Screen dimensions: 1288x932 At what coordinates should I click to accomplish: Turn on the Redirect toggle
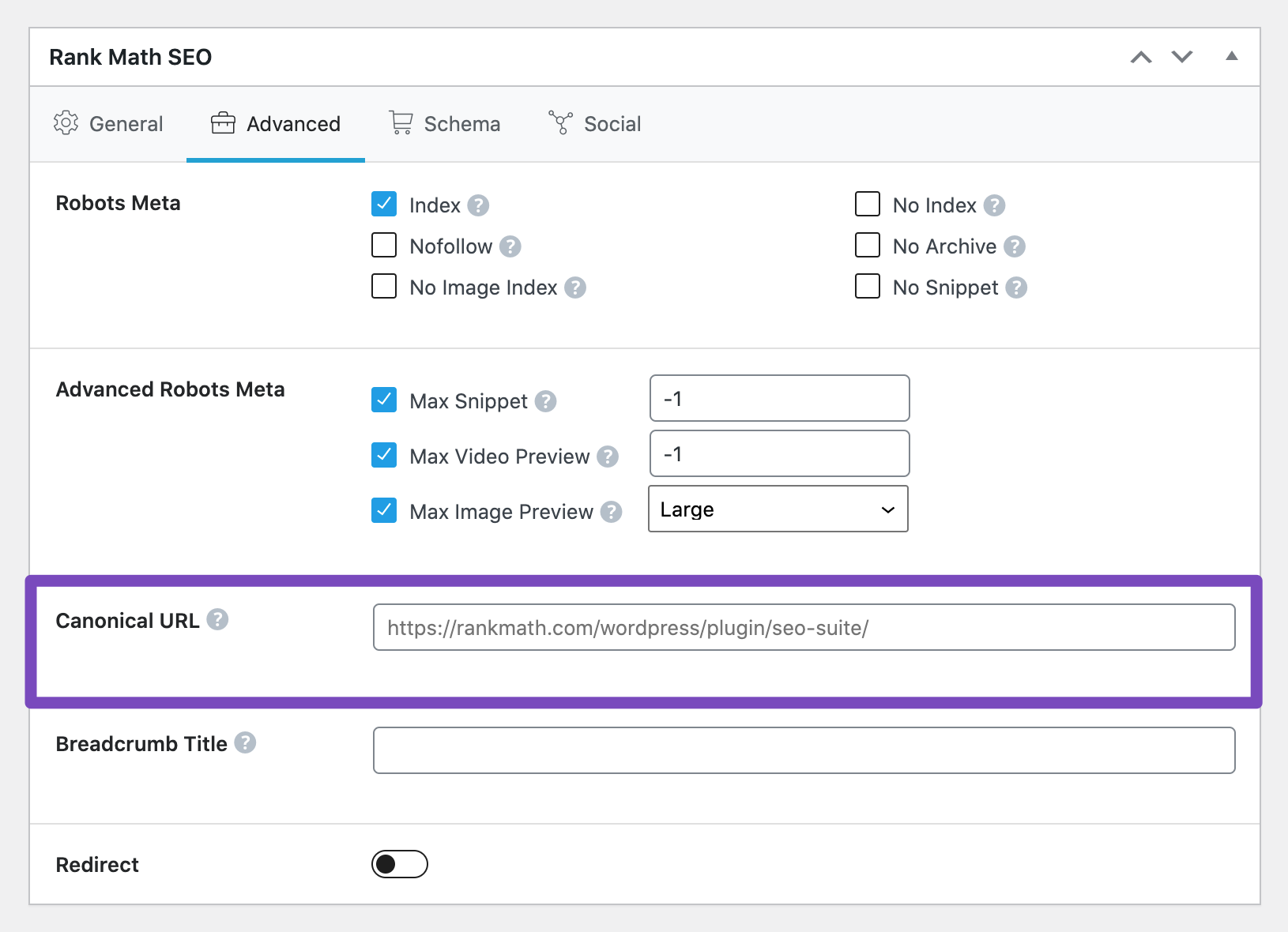click(x=400, y=864)
